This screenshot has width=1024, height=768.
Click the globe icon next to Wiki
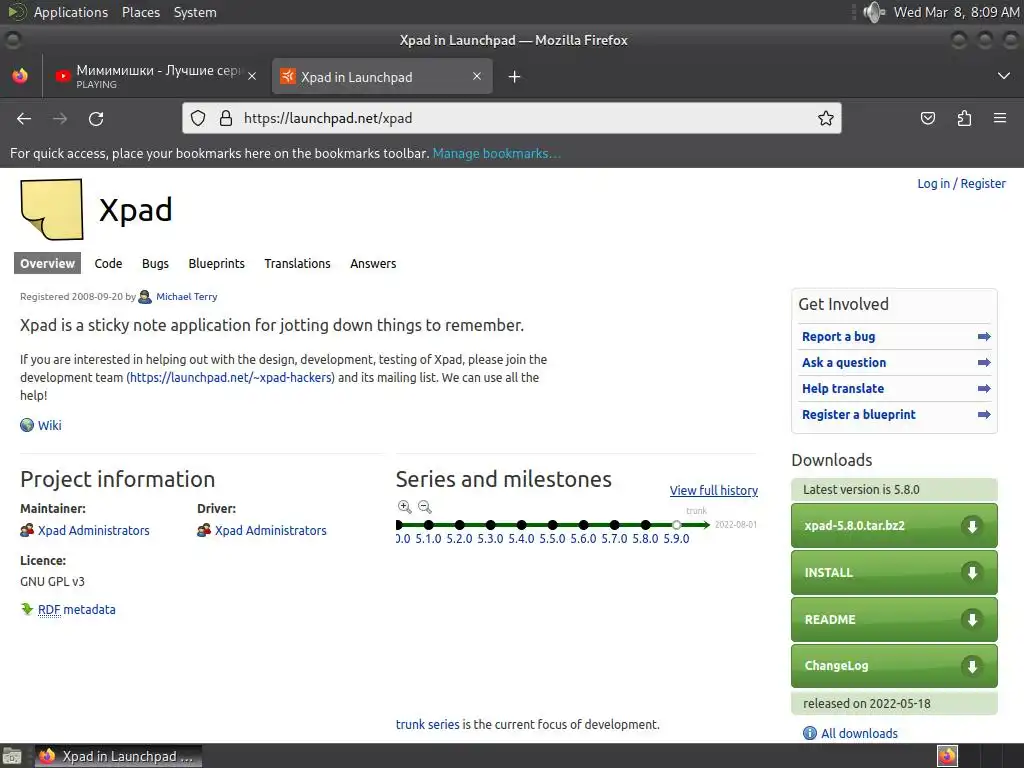pos(27,425)
